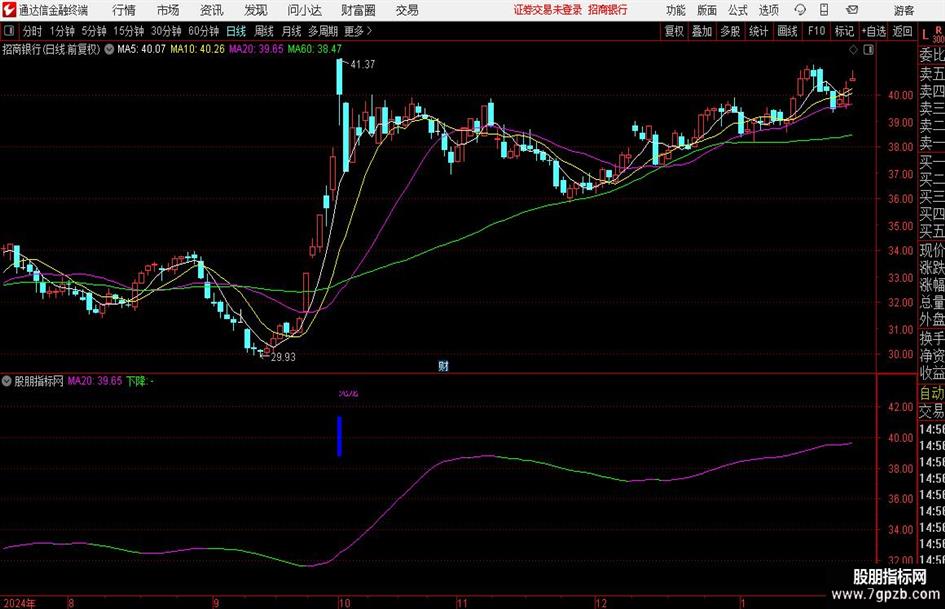Open the 财富圈 menu
This screenshot has height=609, width=945.
click(x=358, y=10)
